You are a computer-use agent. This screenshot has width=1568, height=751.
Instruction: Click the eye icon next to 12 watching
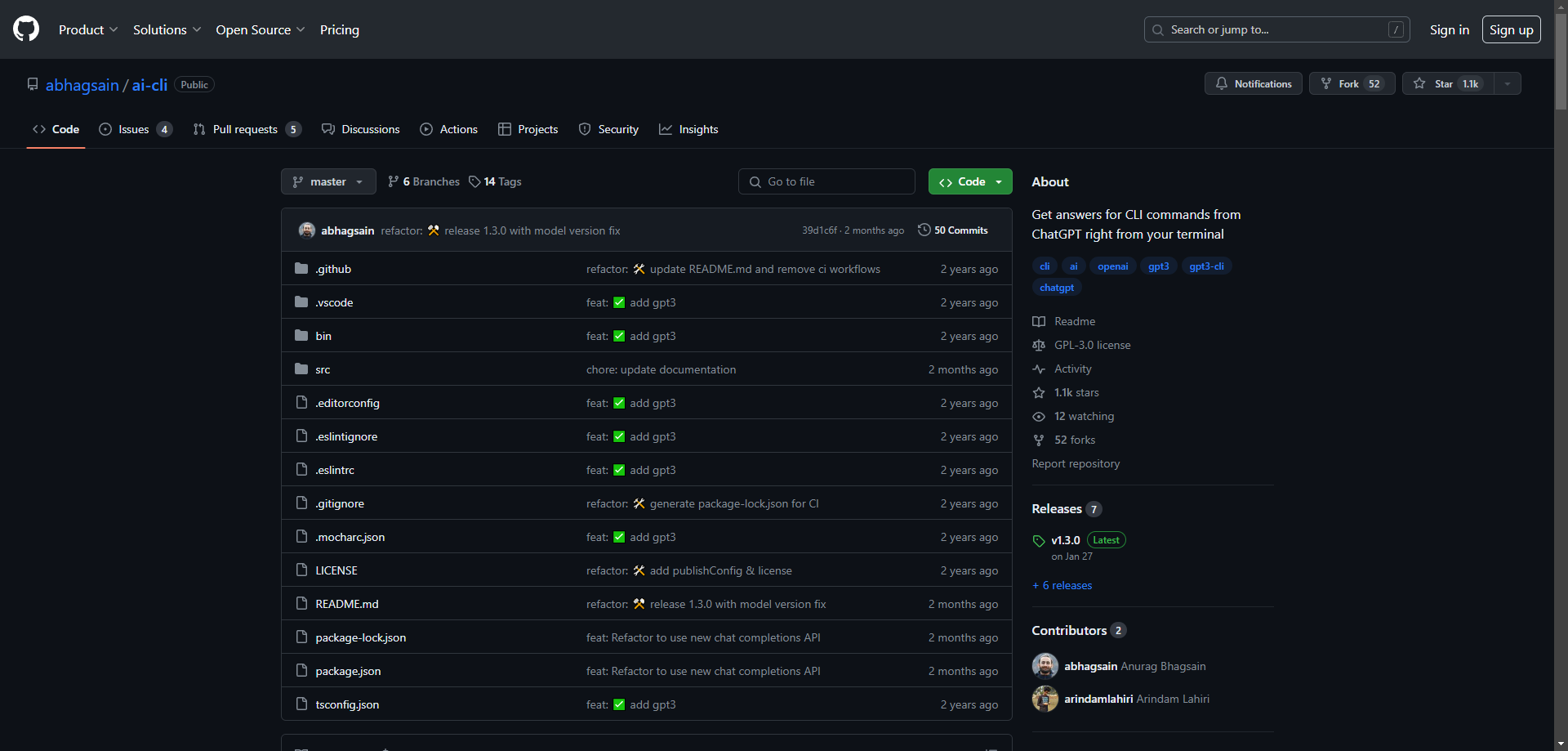coord(1039,416)
